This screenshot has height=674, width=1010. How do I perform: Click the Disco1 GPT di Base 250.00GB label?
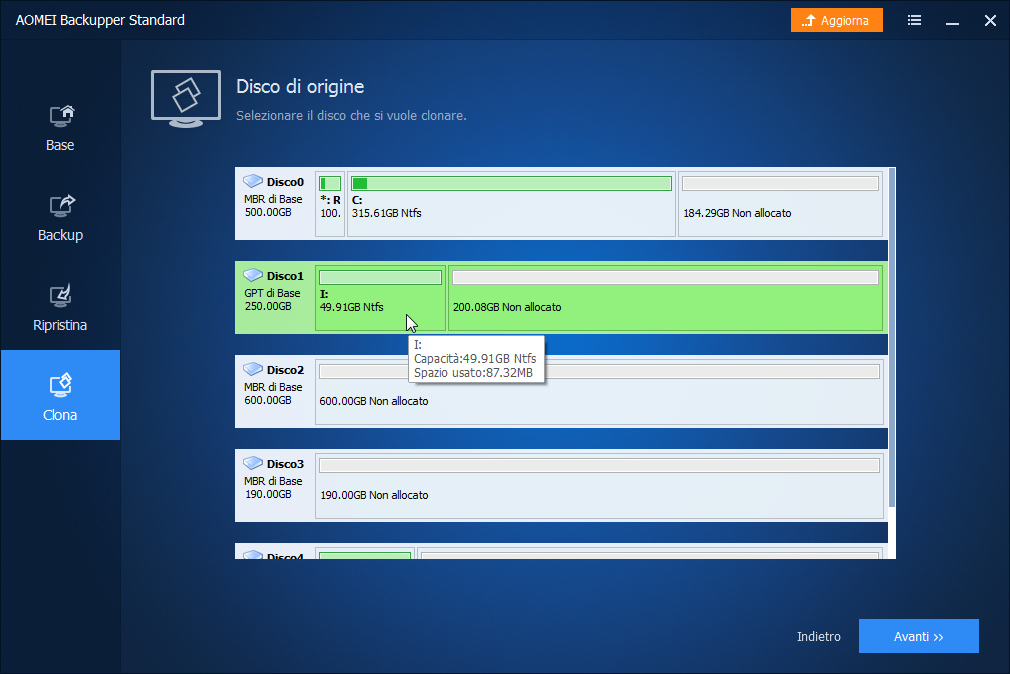click(x=272, y=300)
